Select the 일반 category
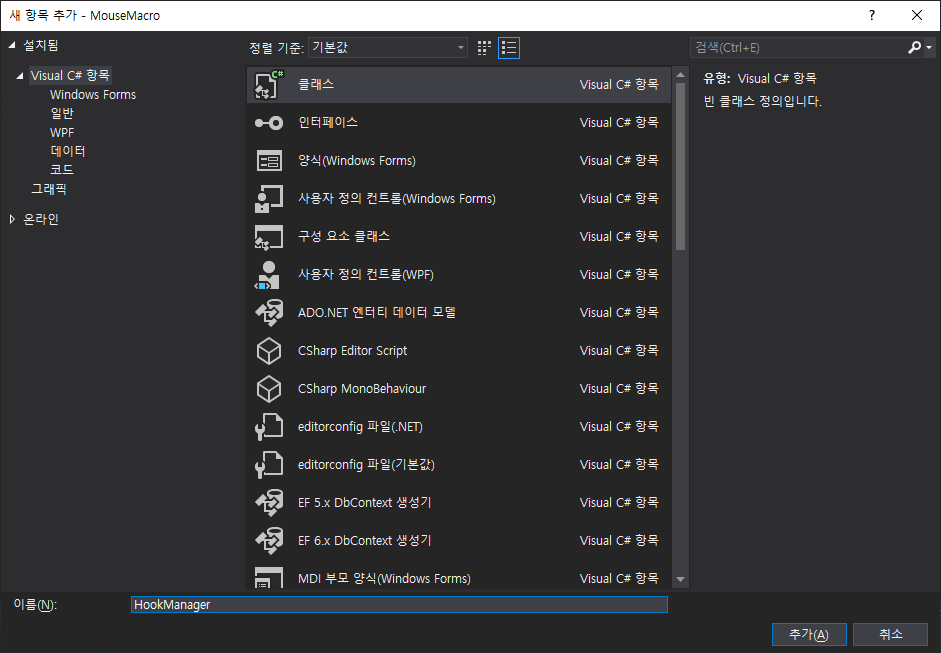This screenshot has height=653, width=941. [62, 113]
